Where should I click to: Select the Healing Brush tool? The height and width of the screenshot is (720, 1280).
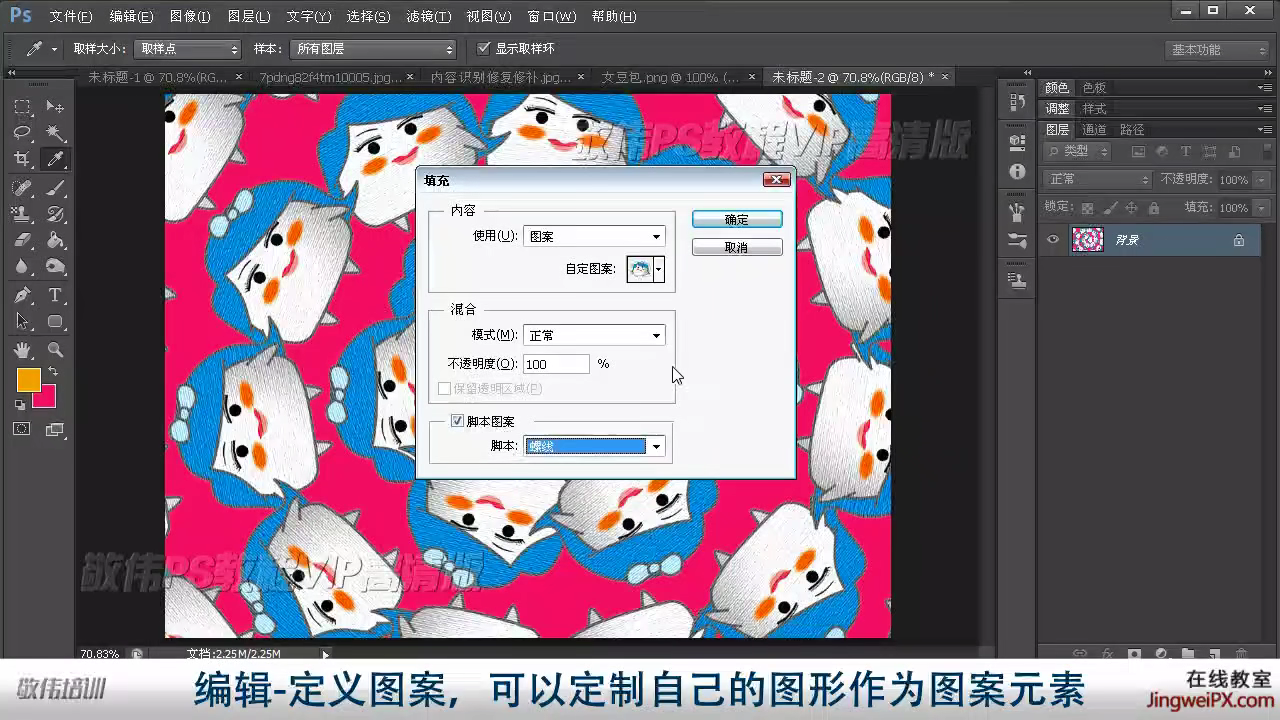point(22,187)
